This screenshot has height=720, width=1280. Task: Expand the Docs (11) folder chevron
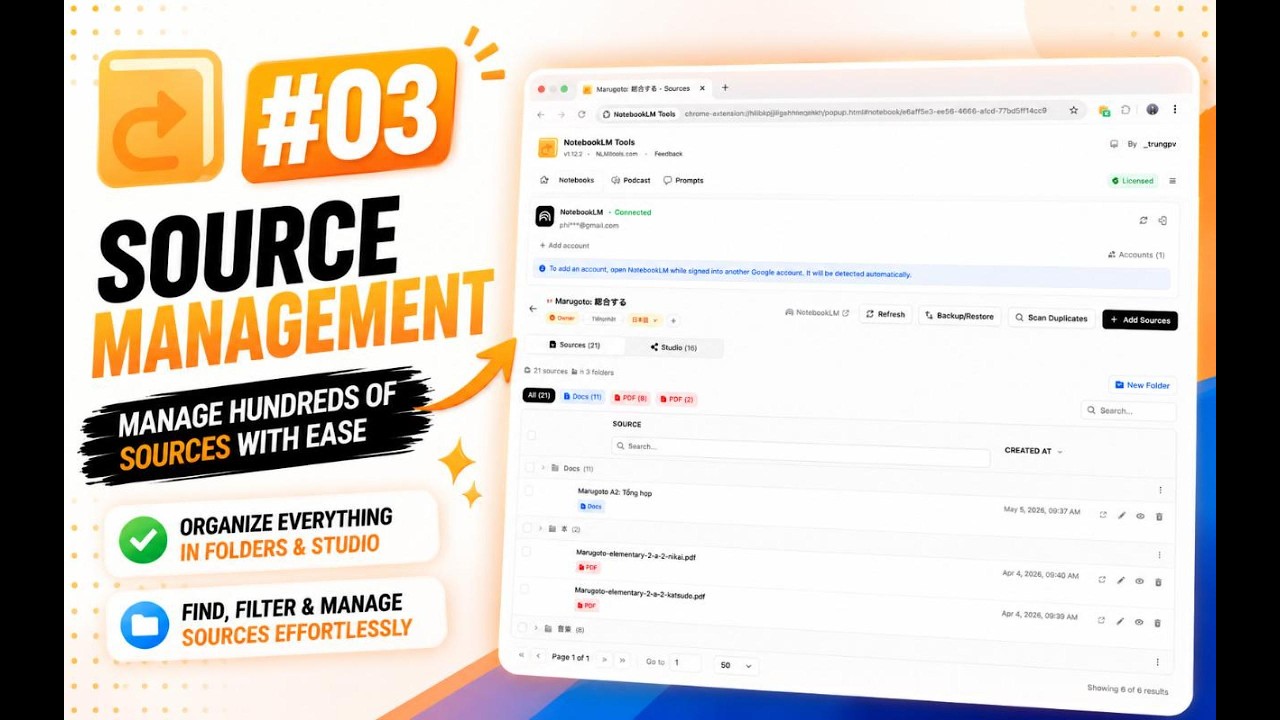pos(543,467)
